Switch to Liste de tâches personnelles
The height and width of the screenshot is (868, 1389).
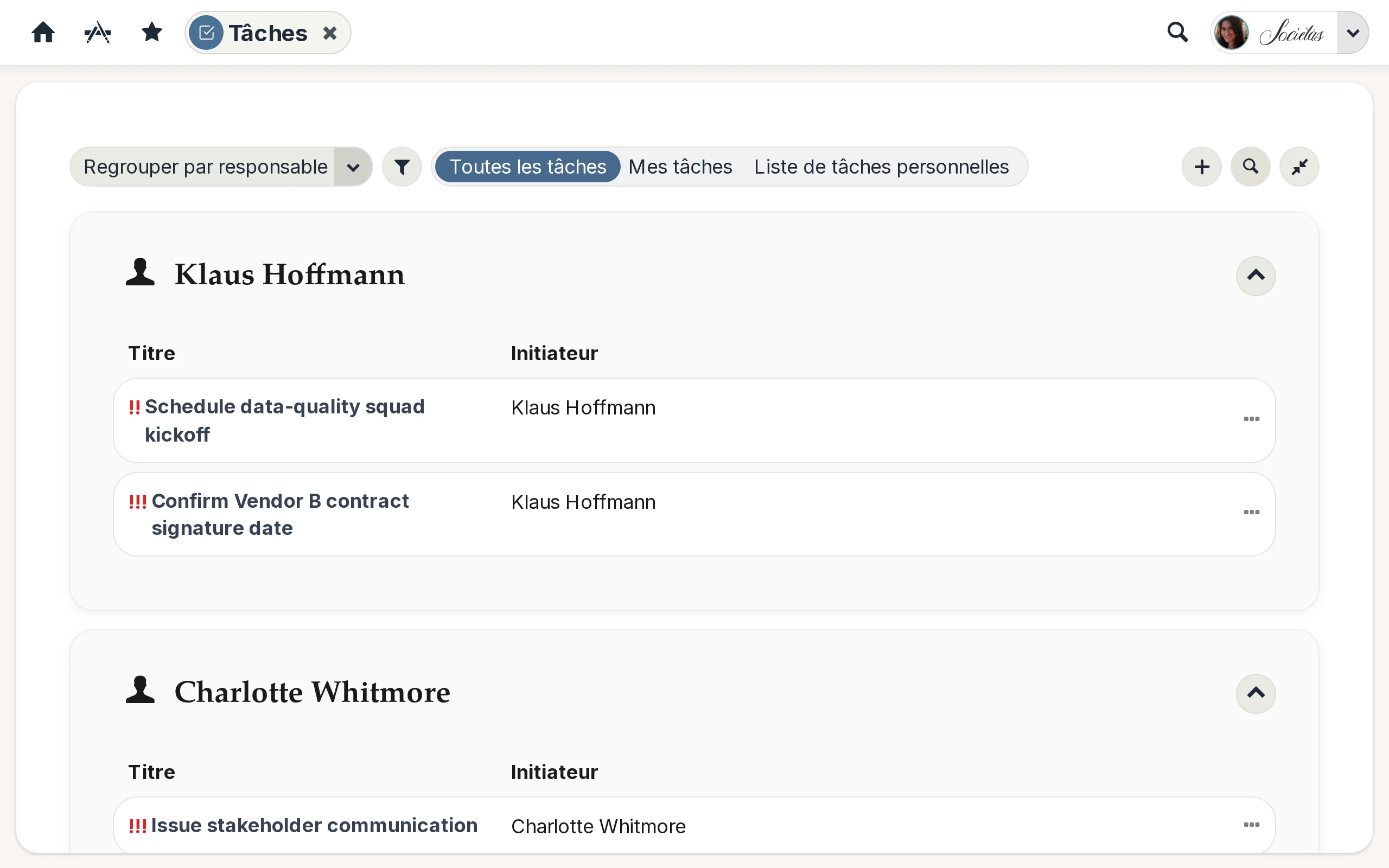(x=881, y=167)
